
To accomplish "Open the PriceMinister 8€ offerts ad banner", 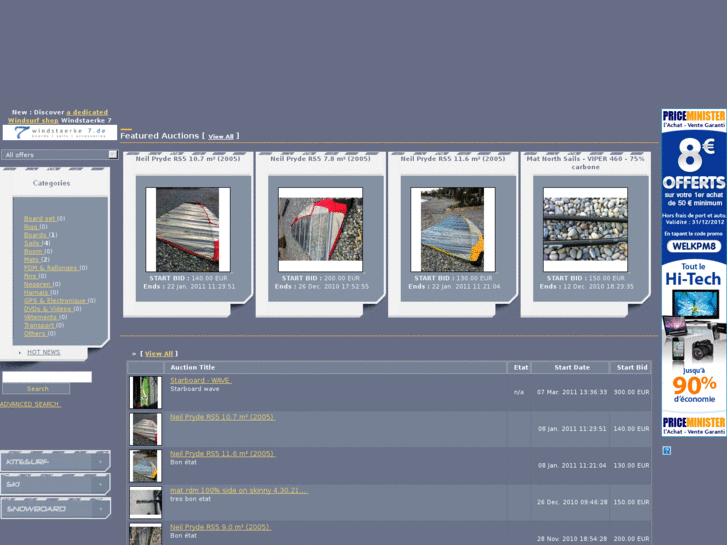I will tap(694, 273).
